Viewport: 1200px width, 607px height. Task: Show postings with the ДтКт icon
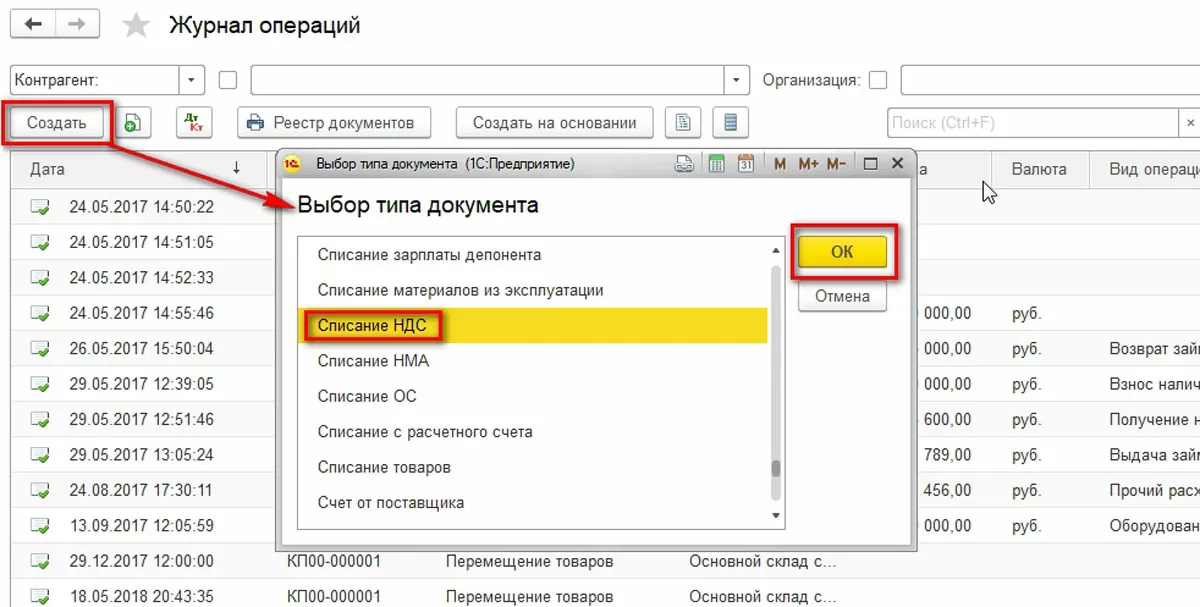(x=194, y=123)
